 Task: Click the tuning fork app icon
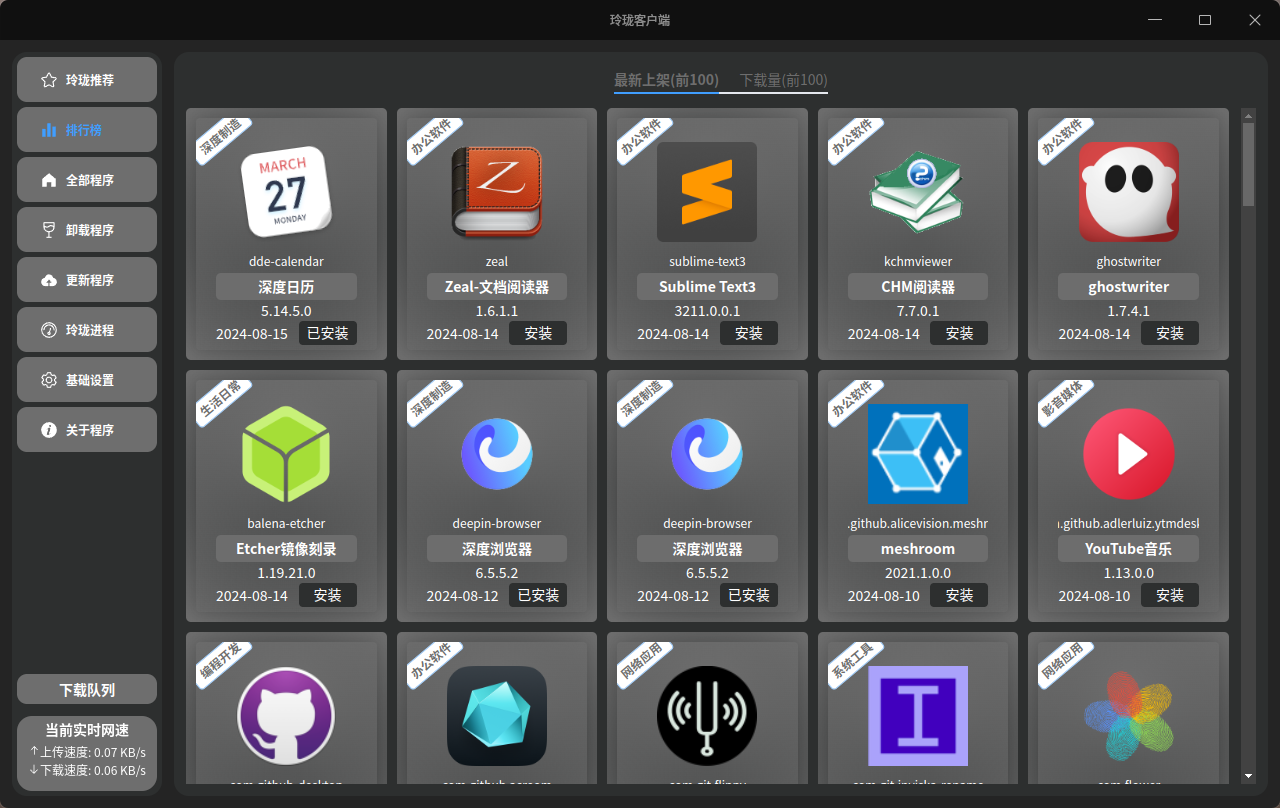(707, 716)
